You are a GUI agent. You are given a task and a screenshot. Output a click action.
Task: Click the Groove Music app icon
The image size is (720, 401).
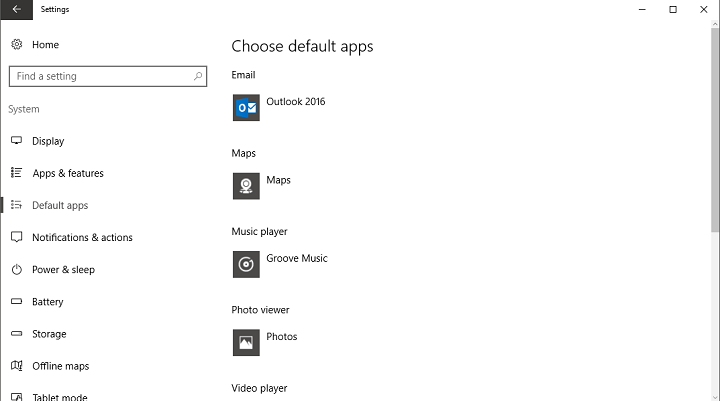[246, 264]
